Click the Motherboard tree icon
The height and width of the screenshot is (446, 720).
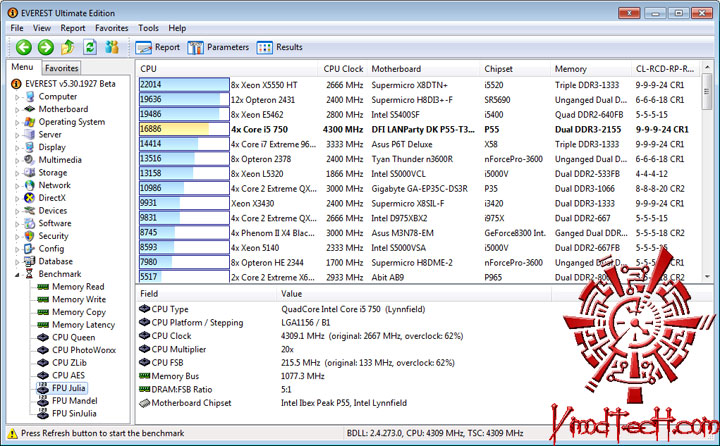pyautogui.click(x=30, y=109)
